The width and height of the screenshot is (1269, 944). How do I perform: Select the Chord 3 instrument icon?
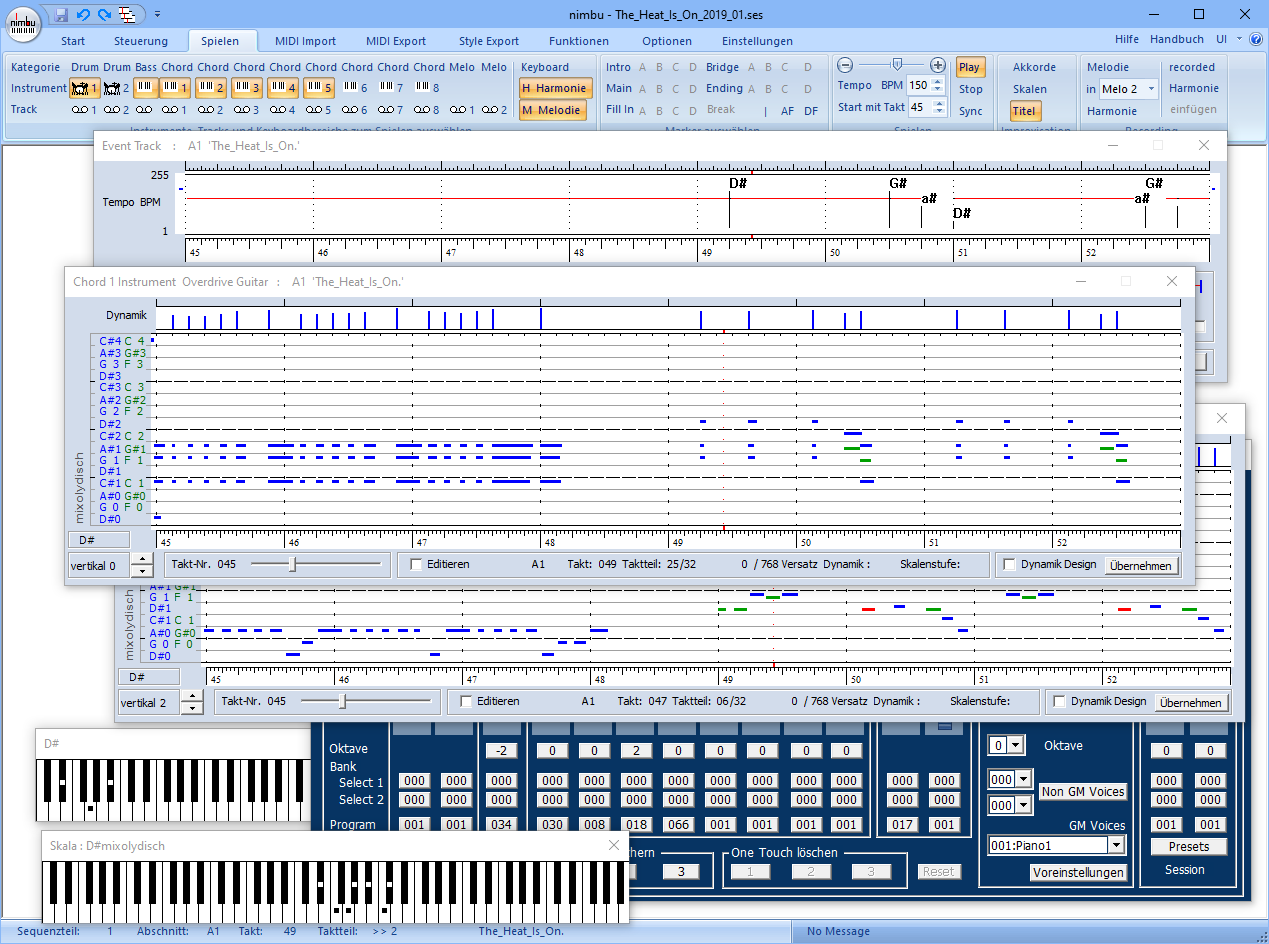point(248,88)
